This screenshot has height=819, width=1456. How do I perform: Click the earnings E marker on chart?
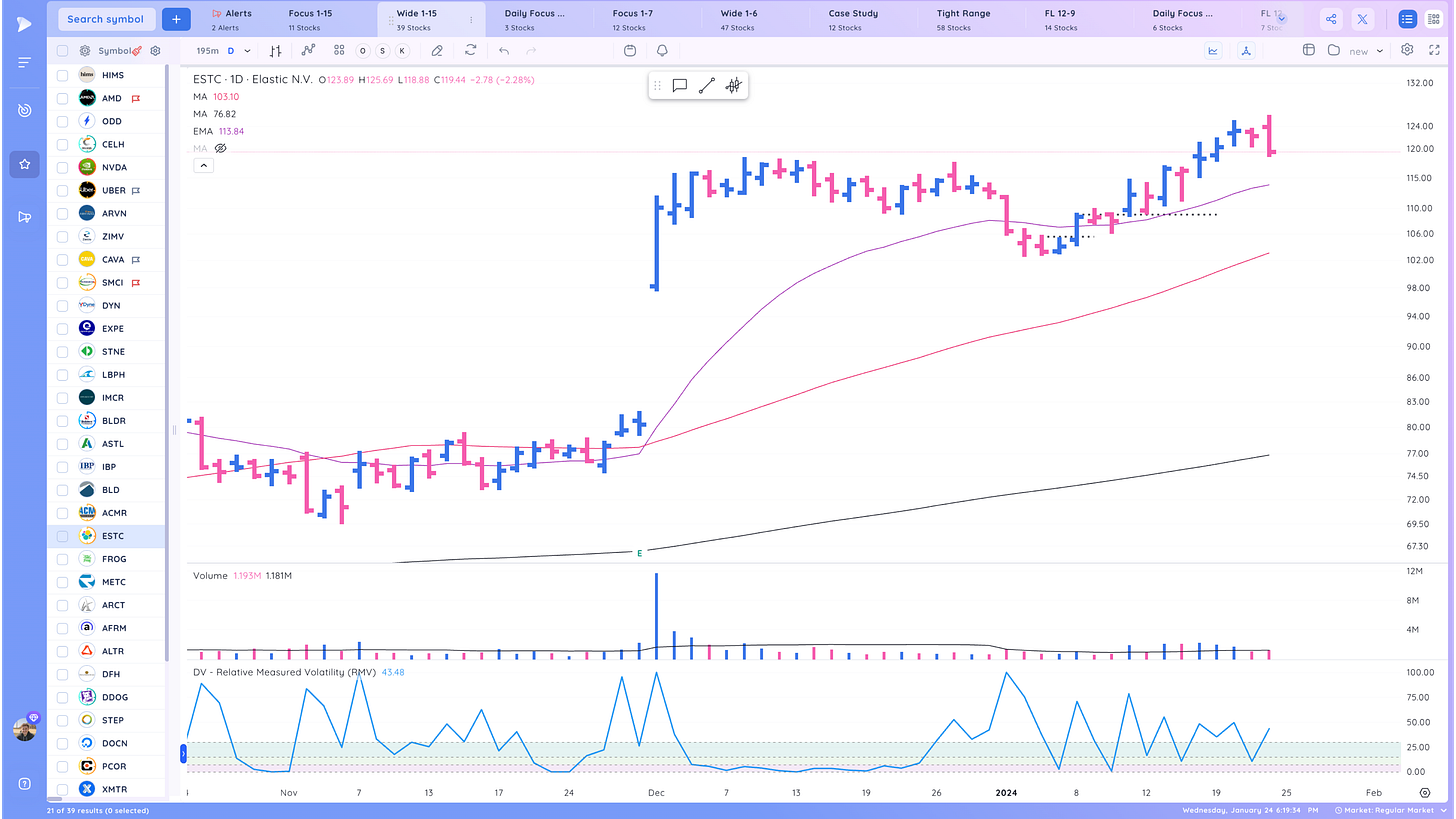pos(639,552)
